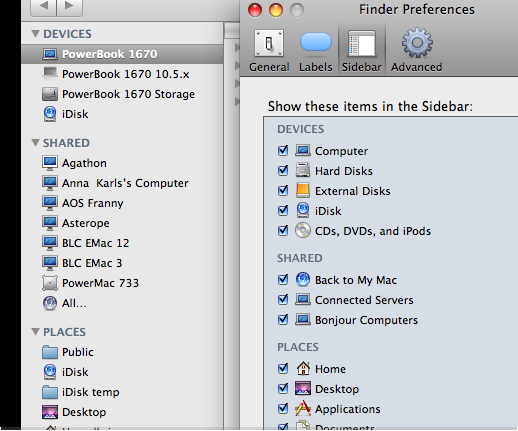Open the Advanced gear preferences icon
The image size is (518, 431).
click(417, 43)
